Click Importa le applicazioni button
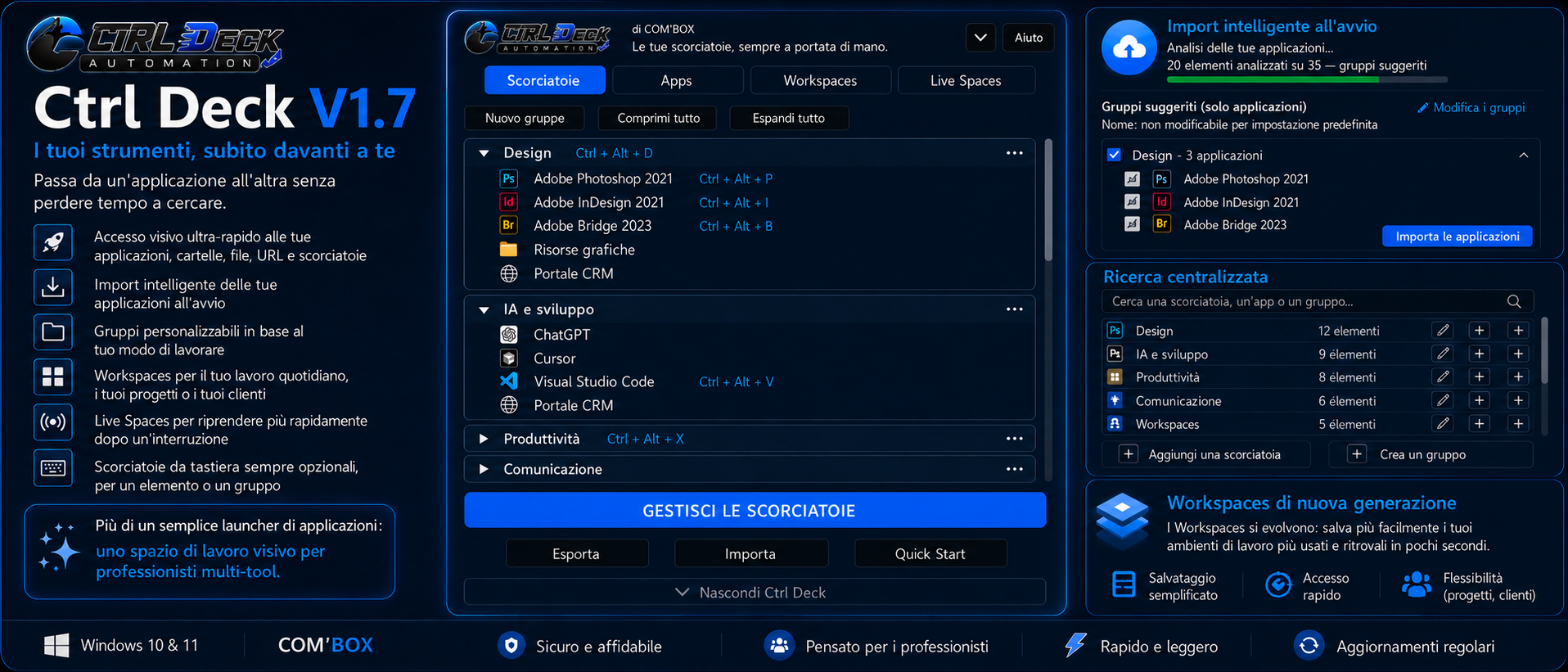Screen dimensions: 1568x672 pos(1458,236)
